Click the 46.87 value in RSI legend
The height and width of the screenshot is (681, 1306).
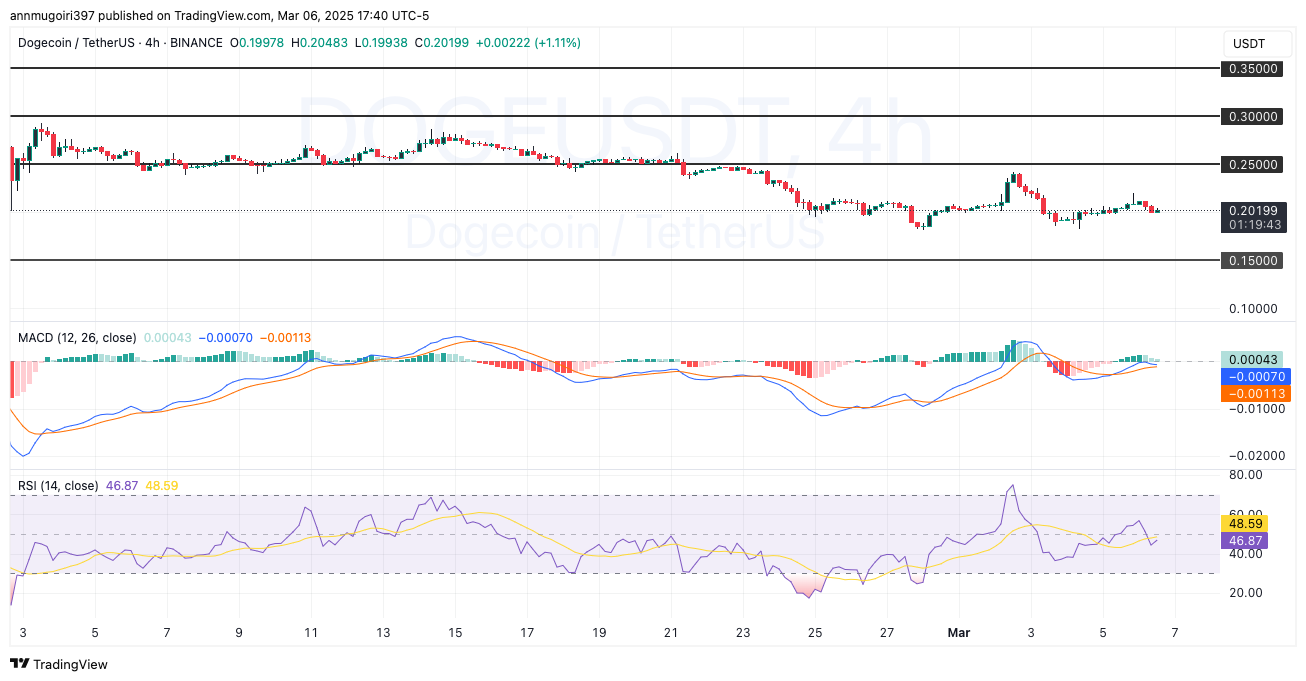[121, 486]
